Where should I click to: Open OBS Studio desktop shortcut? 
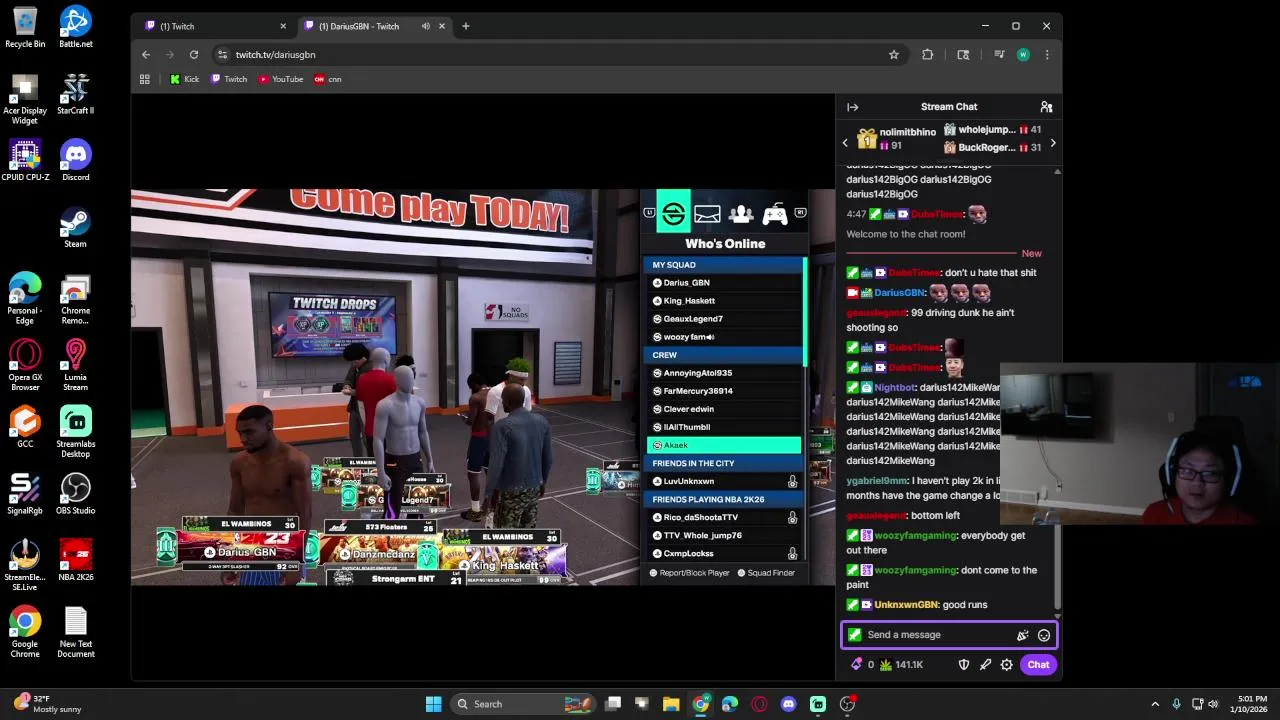click(75, 493)
